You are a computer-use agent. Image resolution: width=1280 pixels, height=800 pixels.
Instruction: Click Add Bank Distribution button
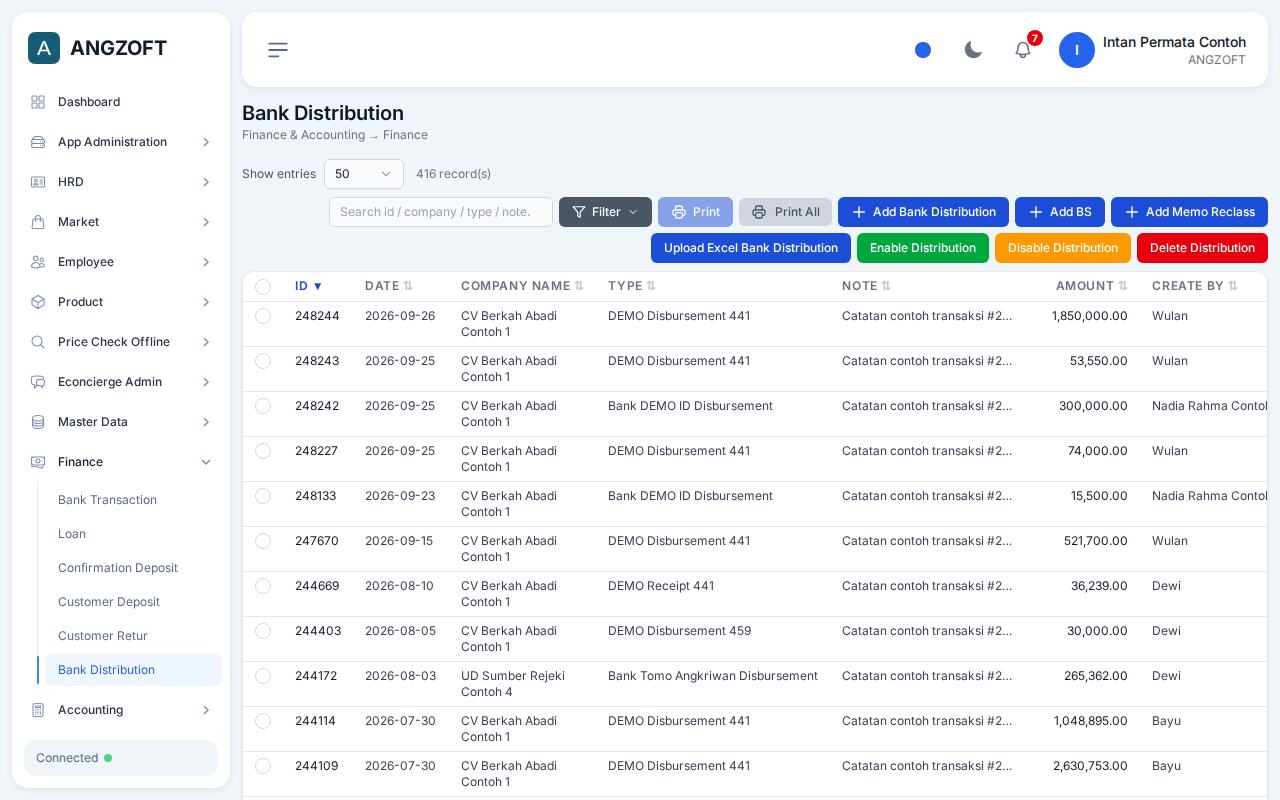tap(923, 212)
